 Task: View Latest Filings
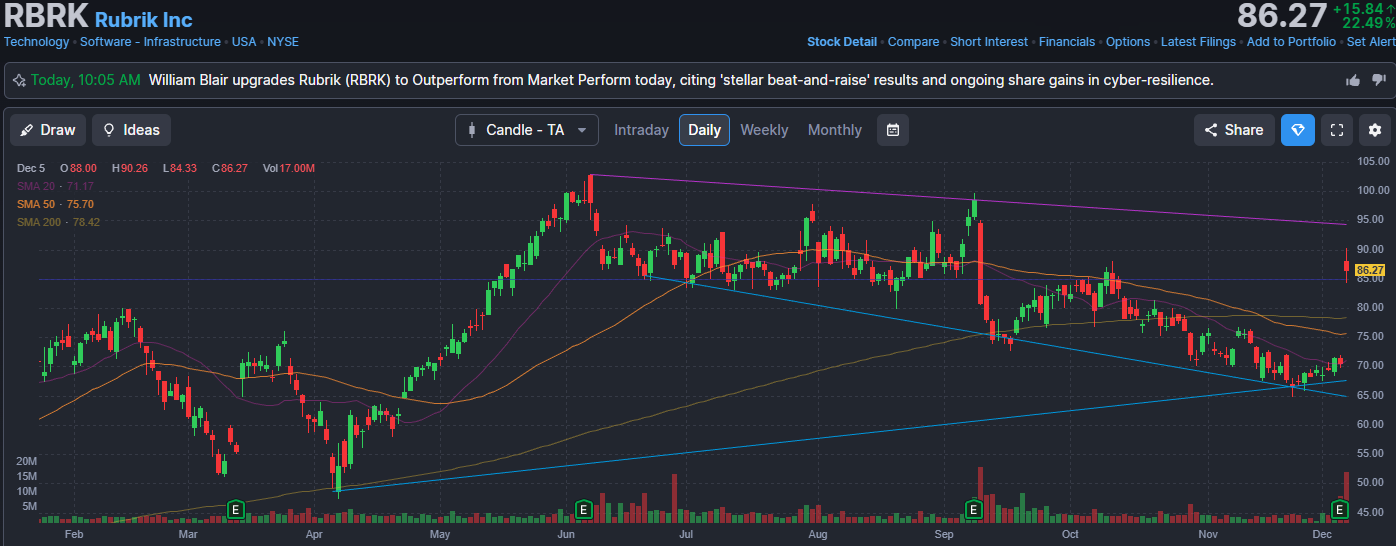click(1198, 42)
